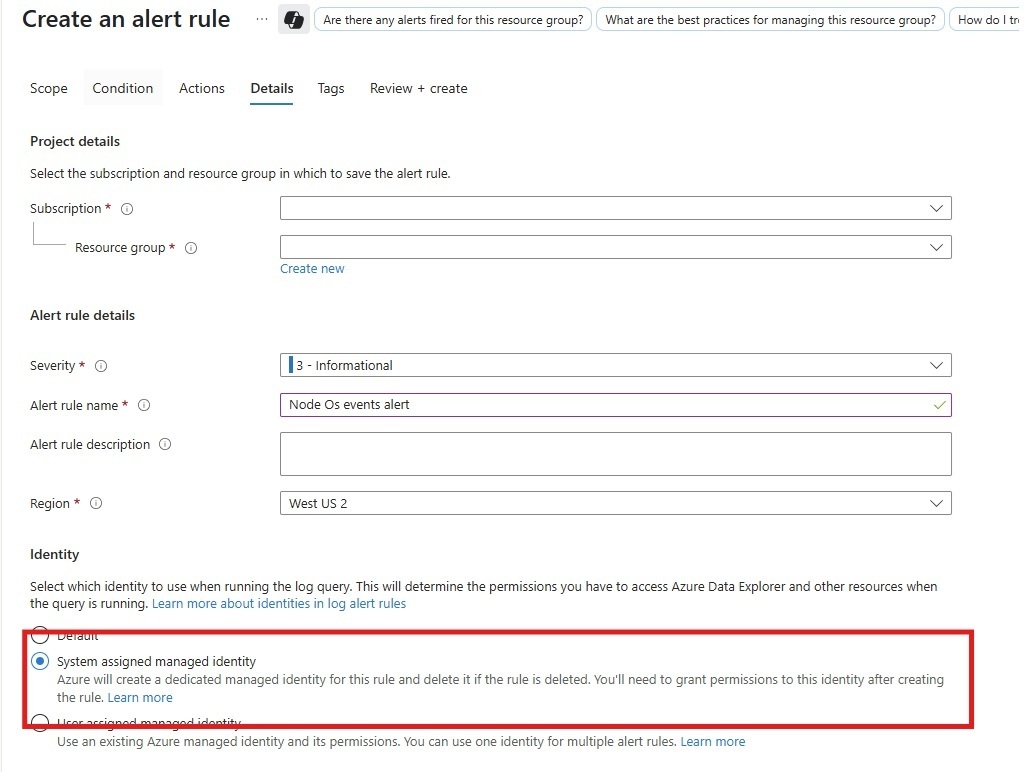
Task: Select System assigned managed identity
Action: 39,660
